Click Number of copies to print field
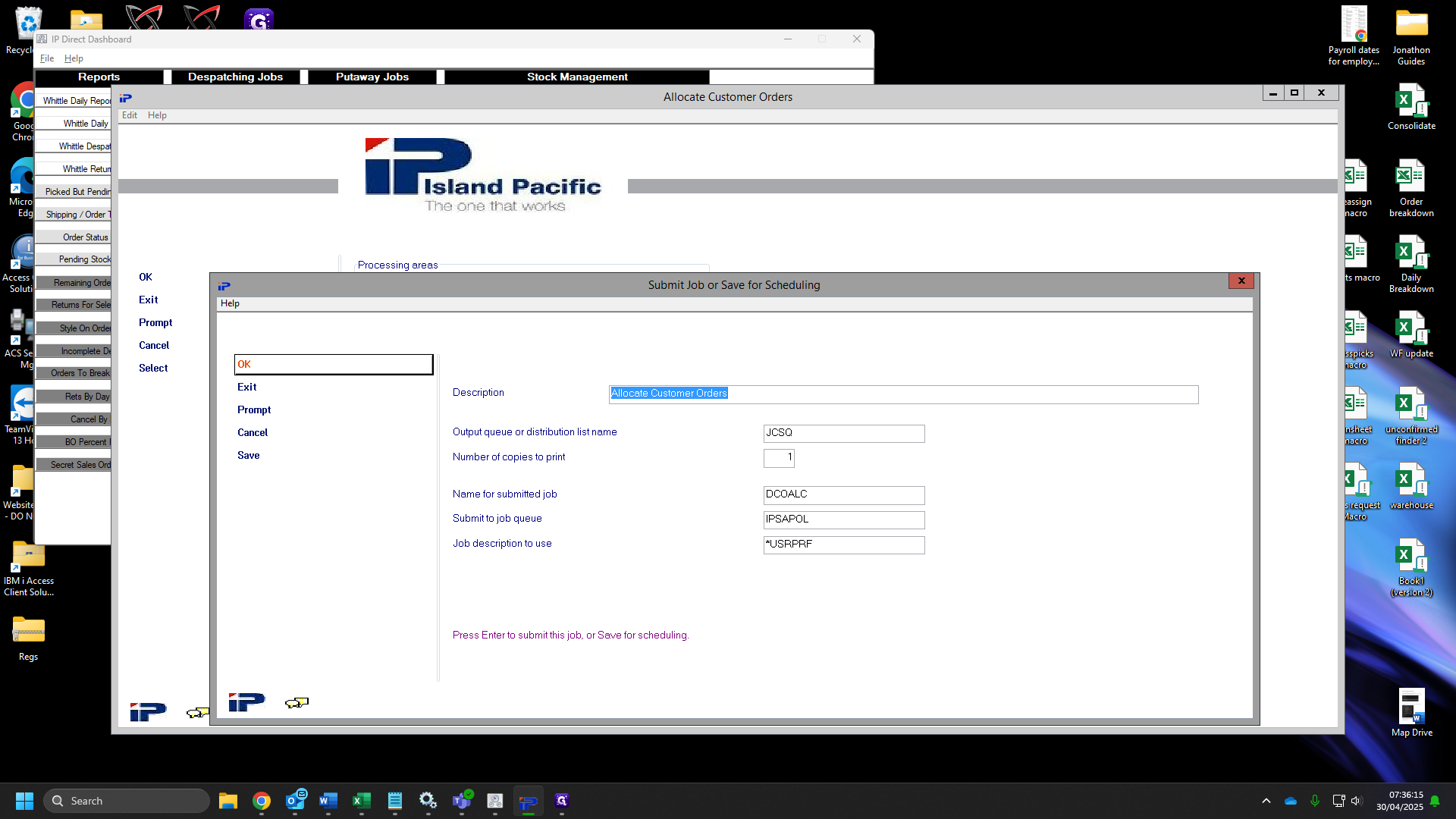 tap(779, 458)
